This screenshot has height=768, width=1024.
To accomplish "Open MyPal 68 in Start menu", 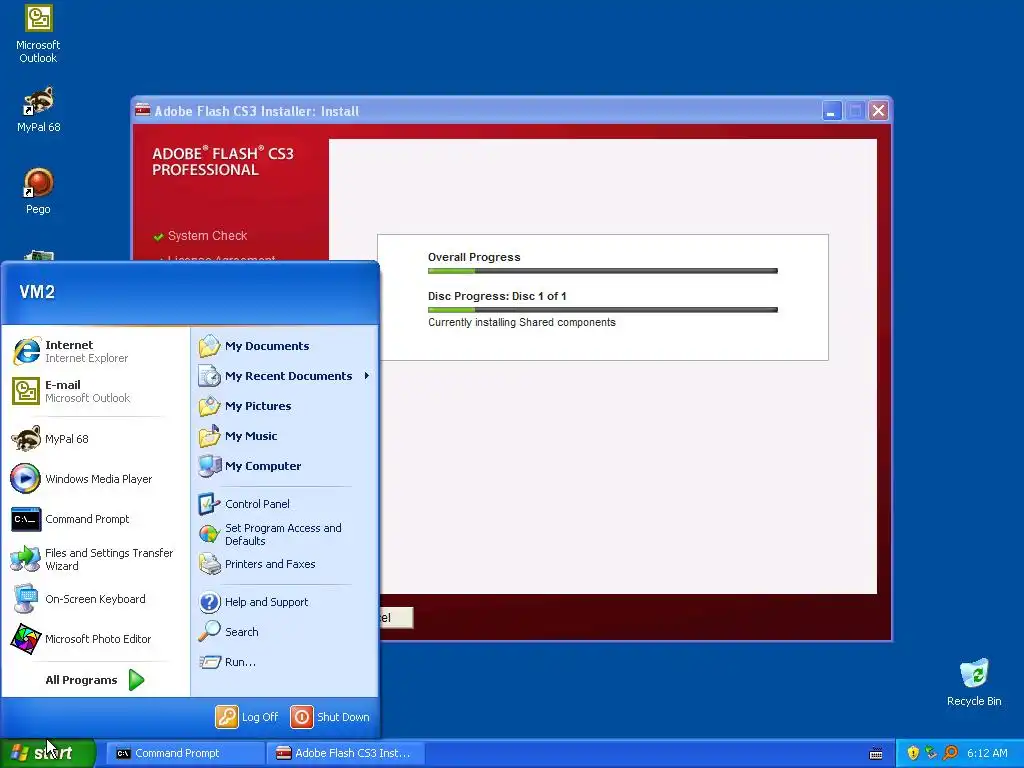I will tap(50, 439).
